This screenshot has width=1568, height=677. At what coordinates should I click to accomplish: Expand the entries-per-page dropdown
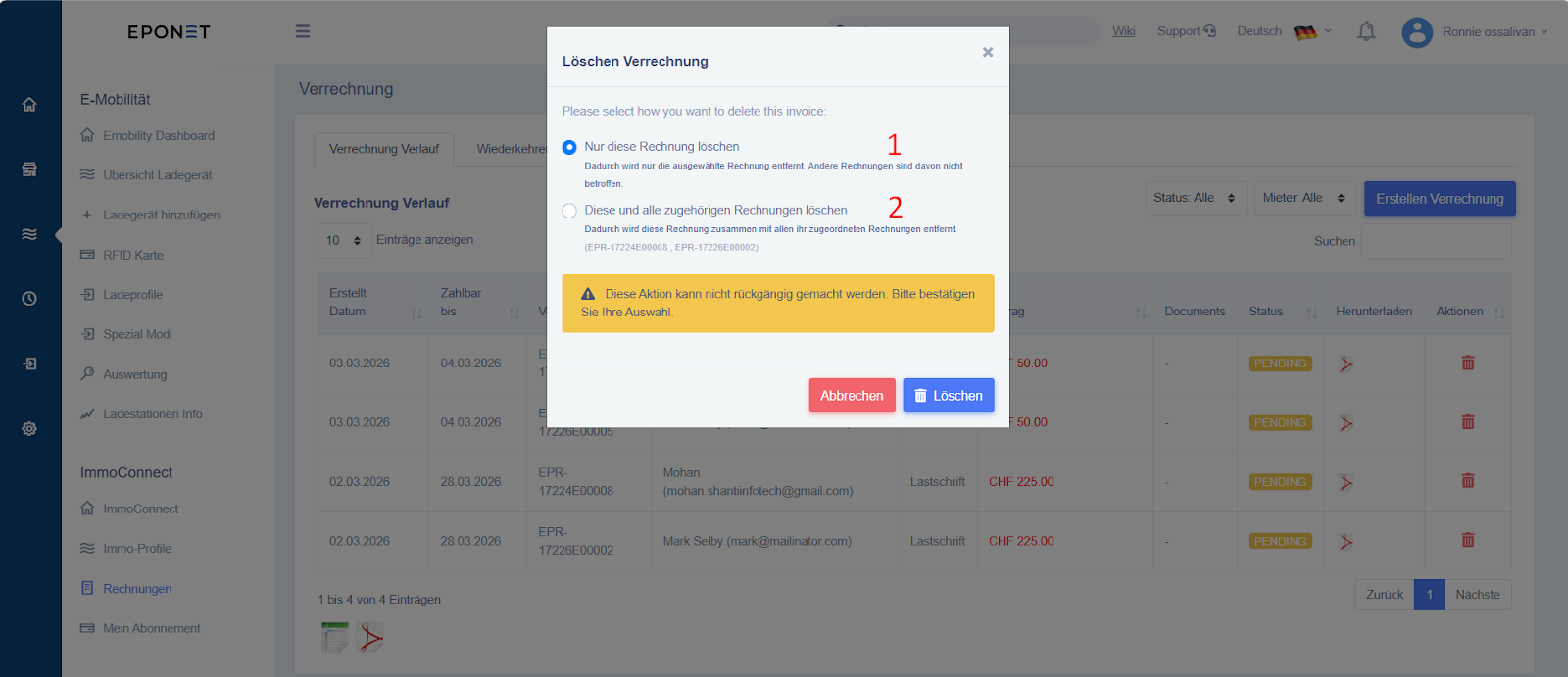pyautogui.click(x=344, y=240)
